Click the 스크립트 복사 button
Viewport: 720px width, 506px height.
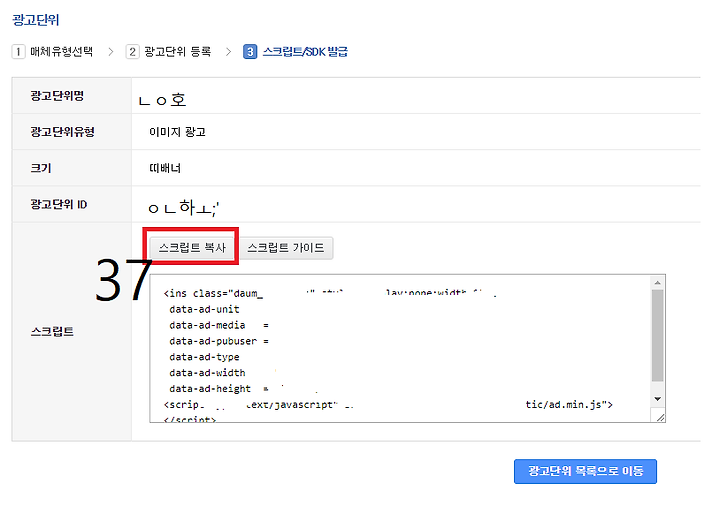coord(192,248)
